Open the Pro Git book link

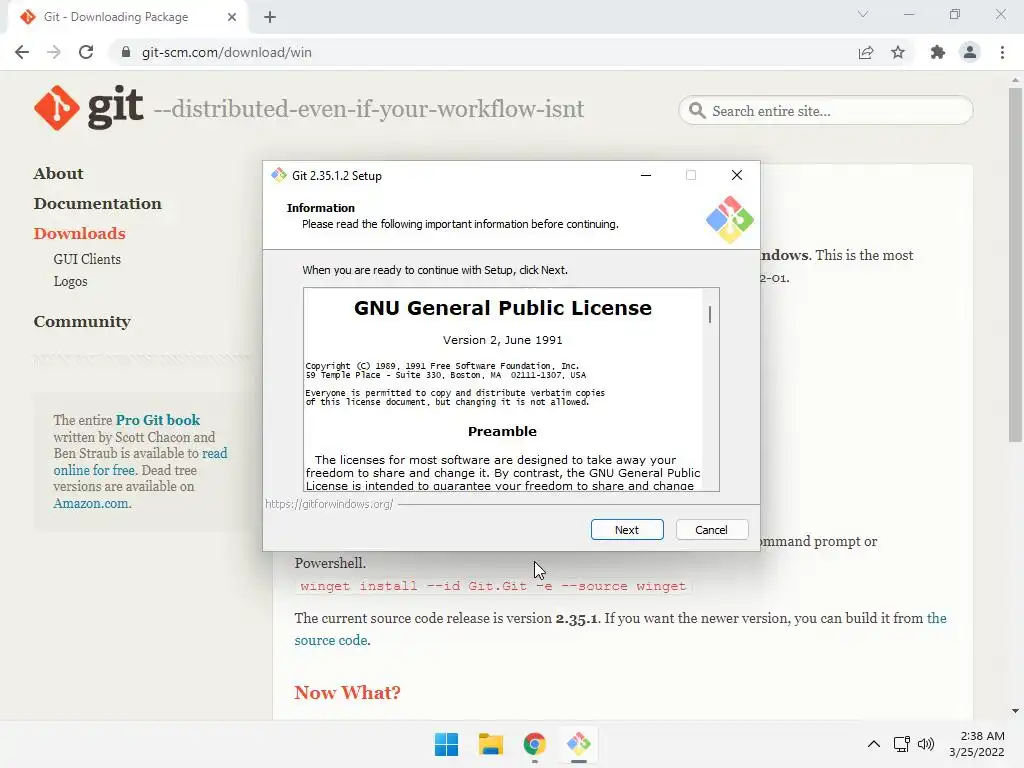158,420
